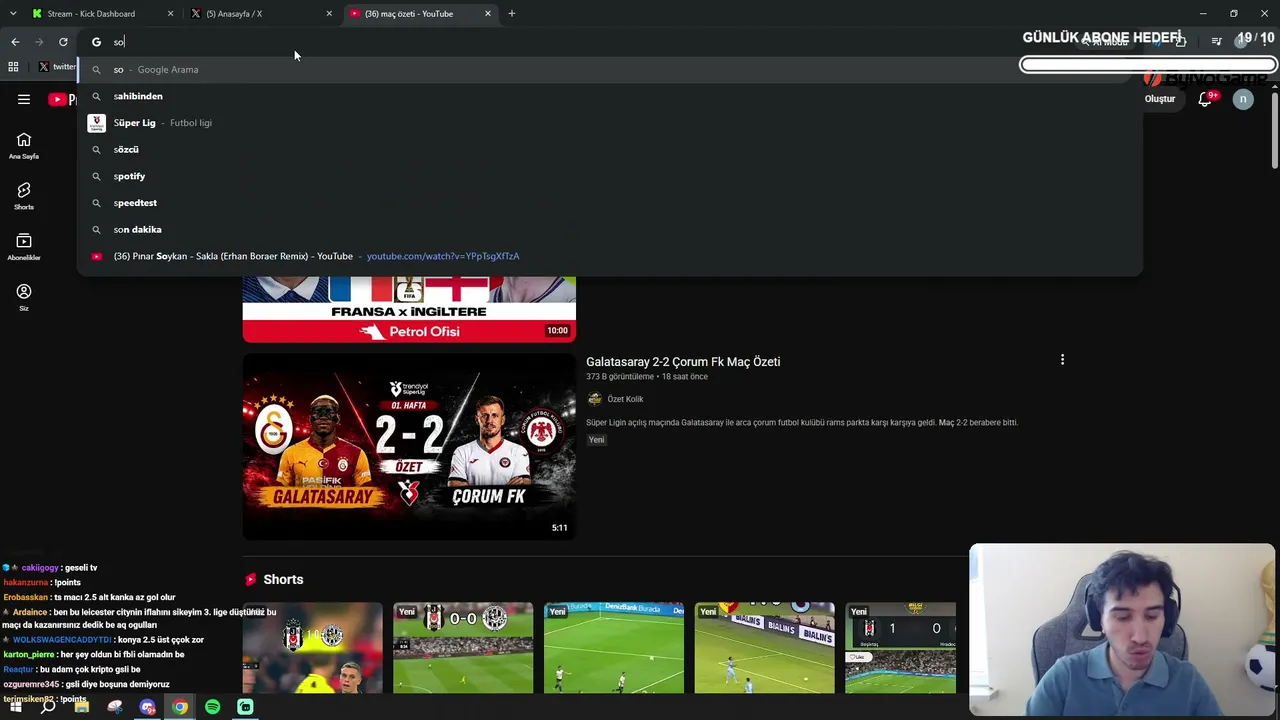1280x720 pixels.
Task: Click the Yeni badge under the Galatasaray description
Action: (x=597, y=440)
